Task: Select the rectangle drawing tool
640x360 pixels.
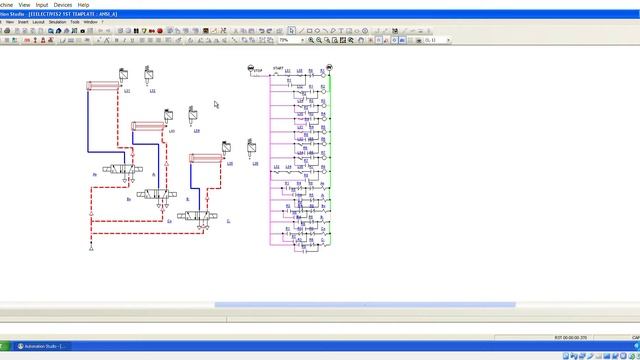Action: [x=309, y=31]
